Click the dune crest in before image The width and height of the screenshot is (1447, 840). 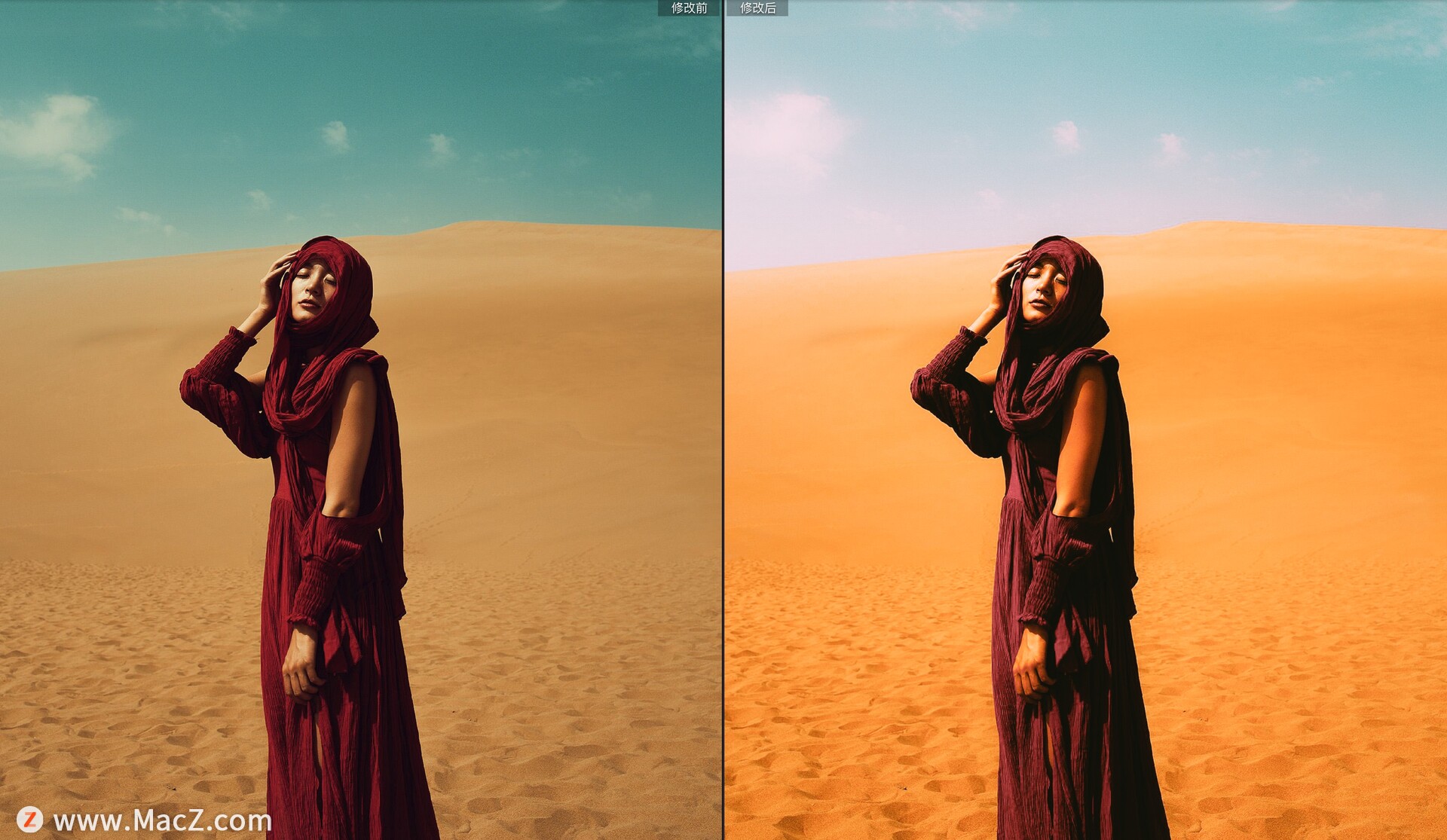point(482,223)
